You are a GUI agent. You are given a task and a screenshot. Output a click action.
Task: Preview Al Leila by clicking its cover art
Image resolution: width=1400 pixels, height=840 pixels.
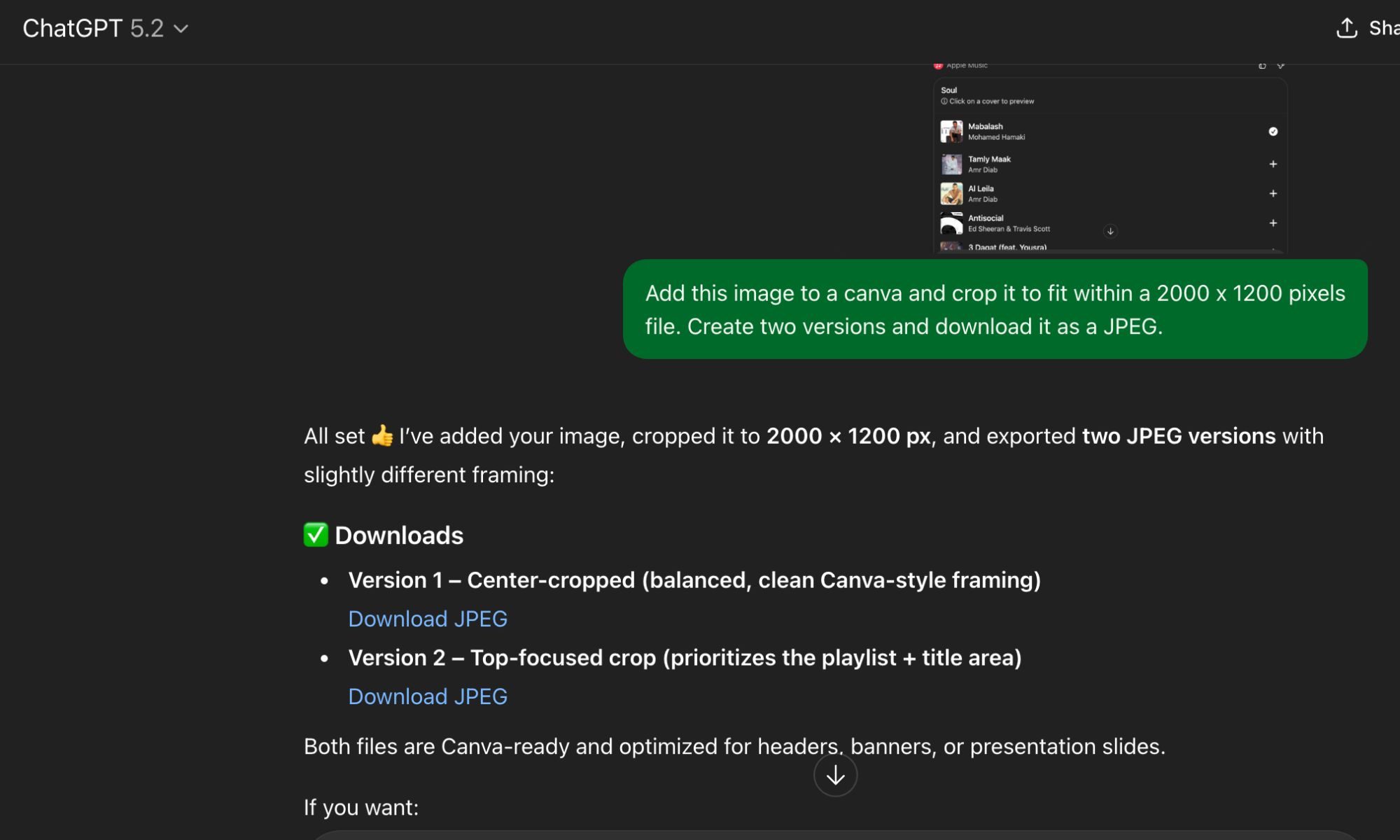point(952,193)
